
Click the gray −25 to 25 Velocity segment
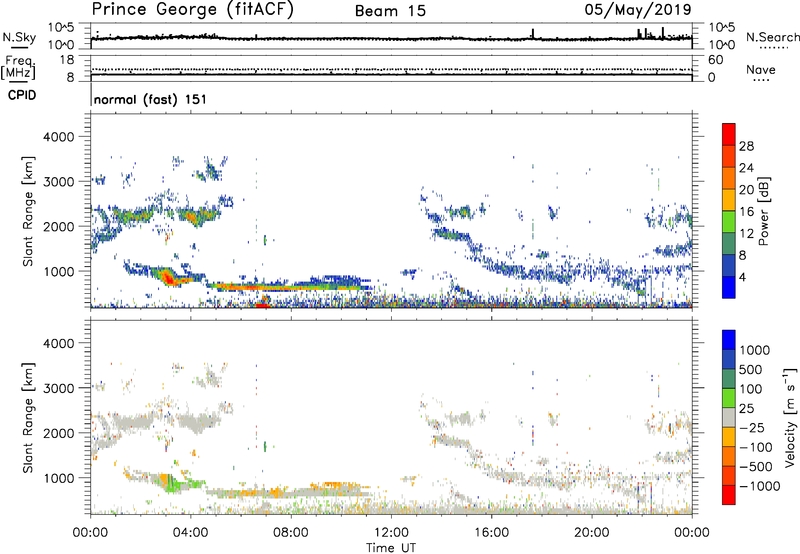tap(729, 417)
